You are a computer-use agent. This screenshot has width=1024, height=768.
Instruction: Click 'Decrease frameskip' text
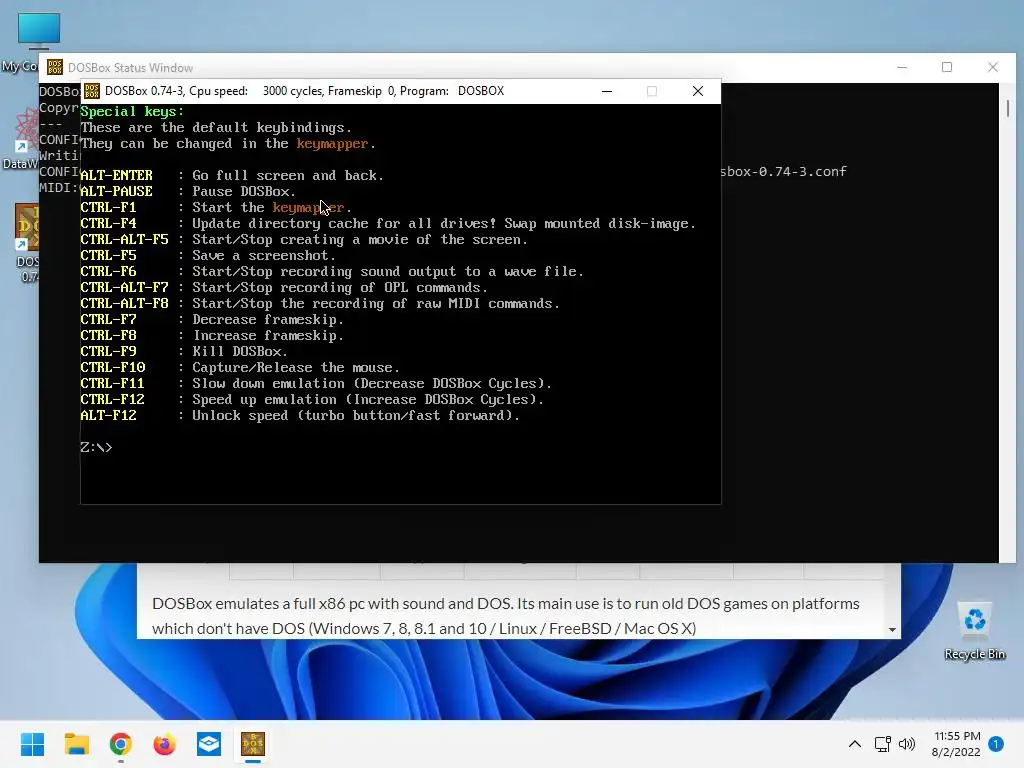[268, 319]
